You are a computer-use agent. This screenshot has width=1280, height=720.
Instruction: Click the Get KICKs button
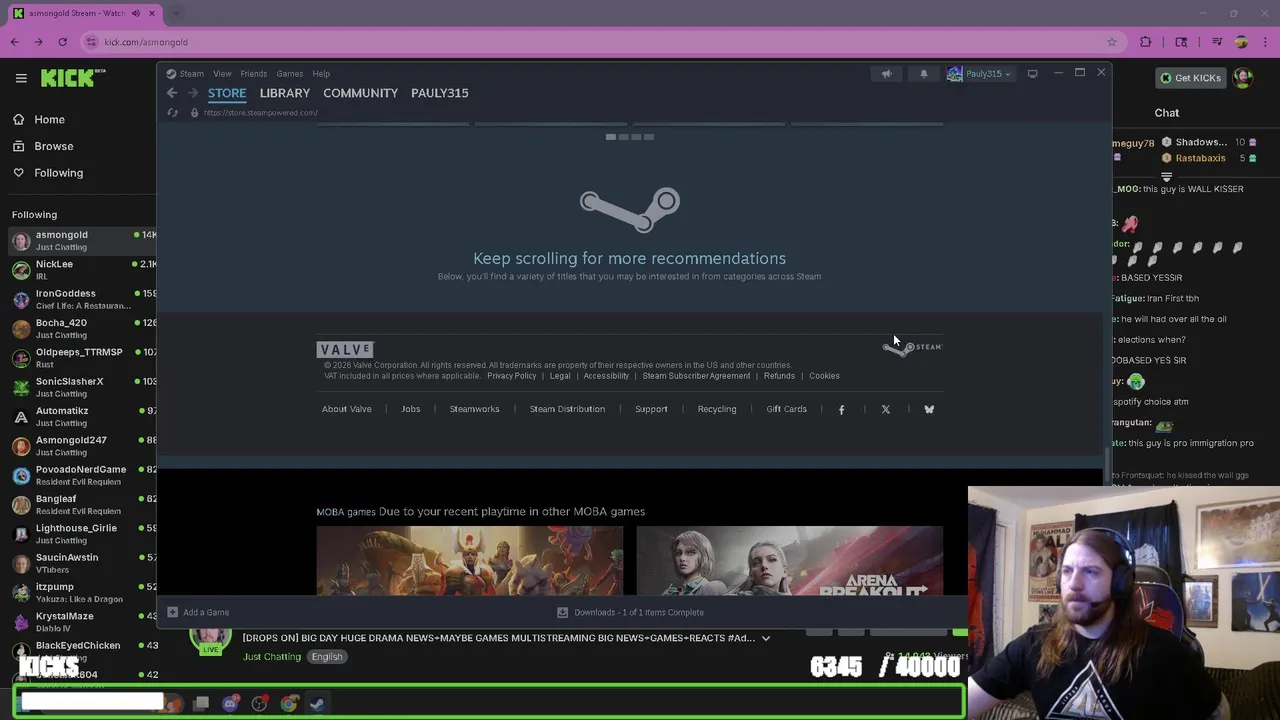1191,78
